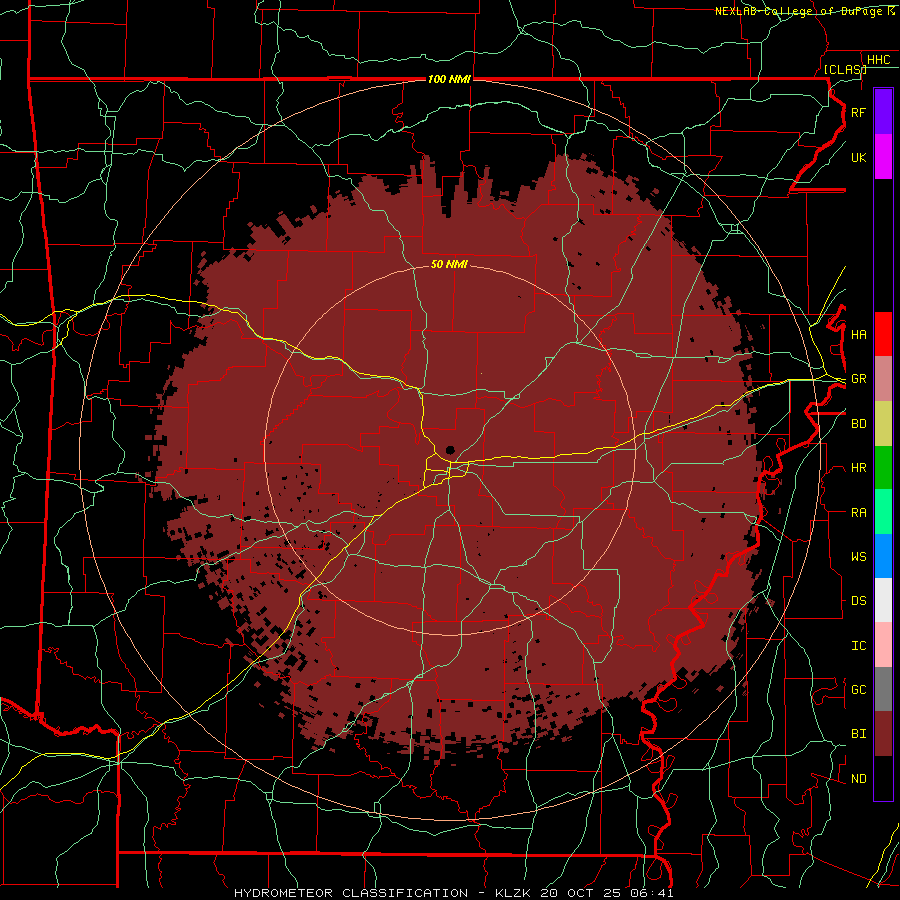Viewport: 900px width, 900px height.
Task: Click the DS legend label
Action: (858, 601)
